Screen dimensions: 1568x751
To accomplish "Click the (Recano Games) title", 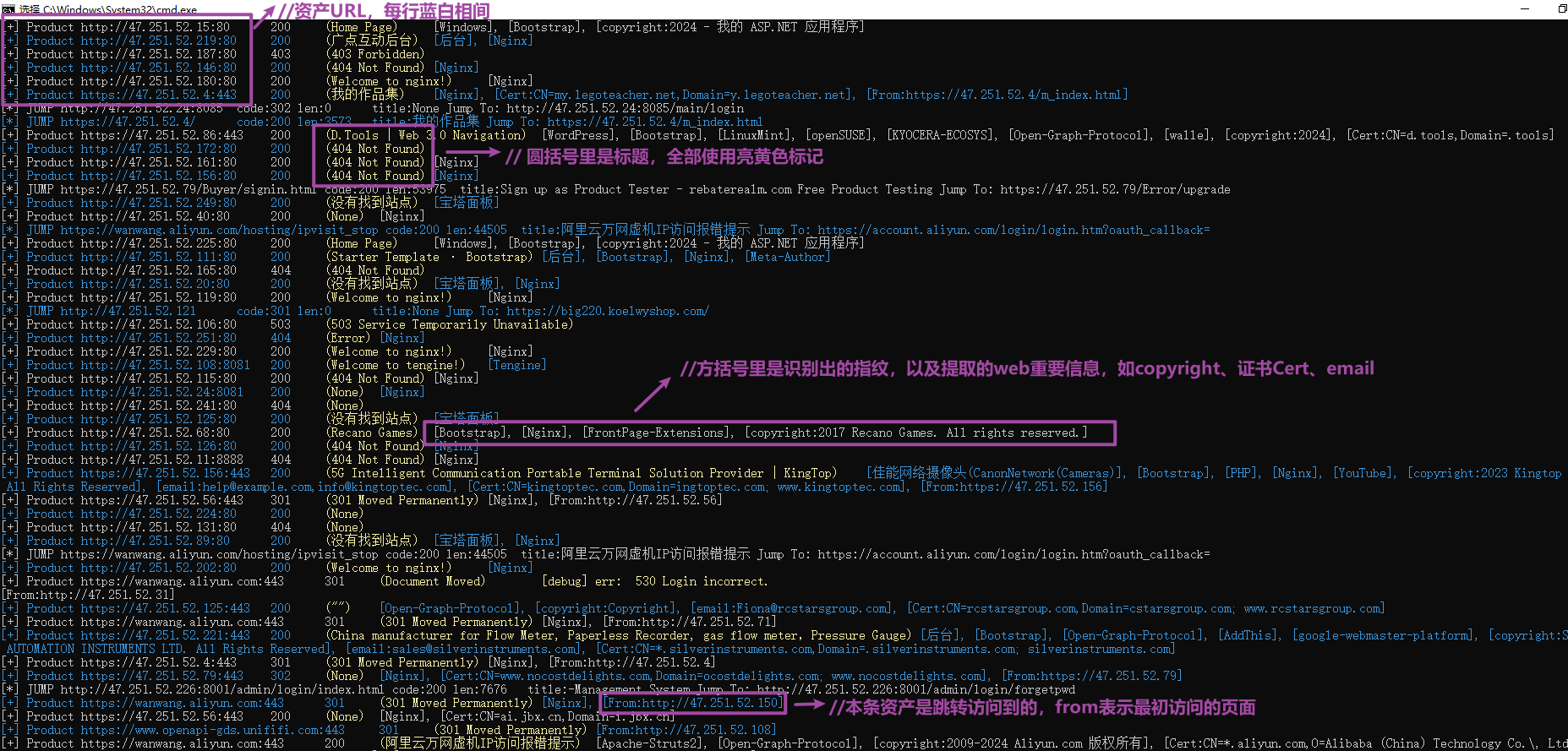I will coord(372,433).
